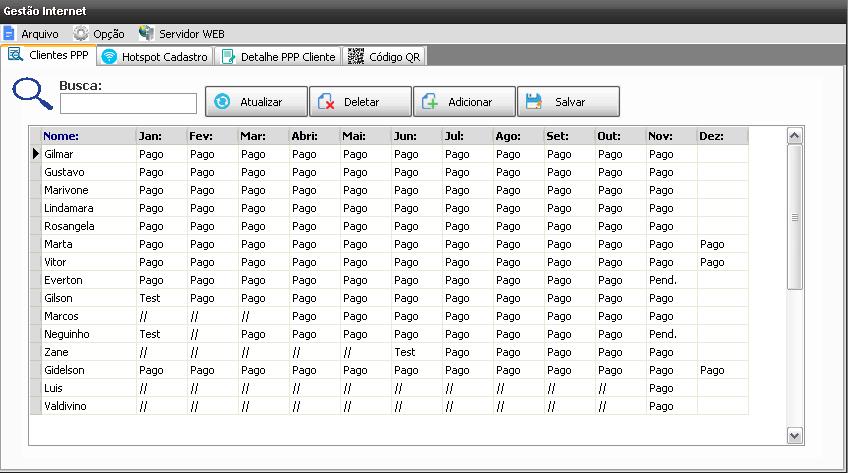The width and height of the screenshot is (848, 473).
Task: Click Luis's Nov cell reading Pago
Action: coord(671,388)
